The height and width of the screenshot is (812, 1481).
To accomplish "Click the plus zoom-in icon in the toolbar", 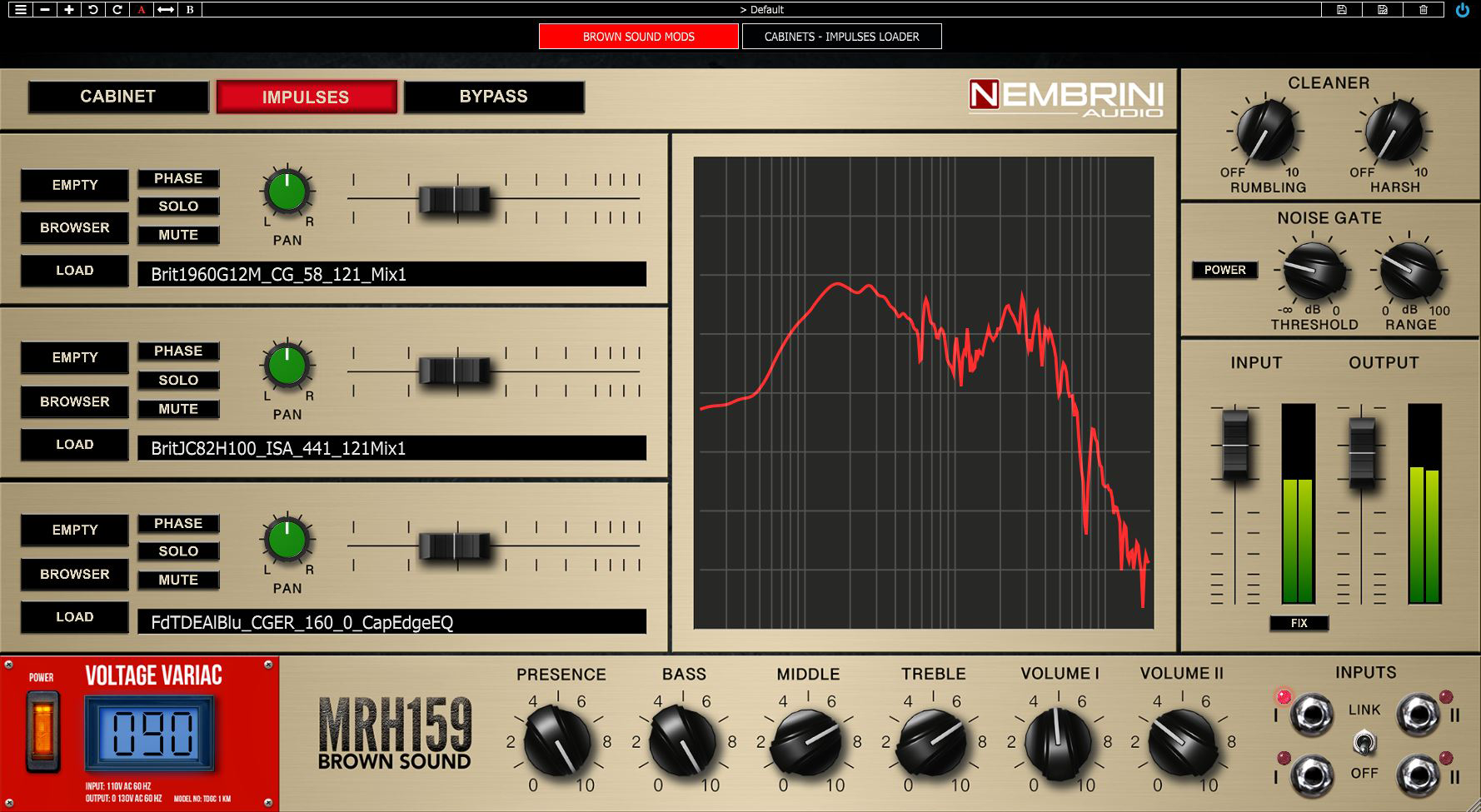I will [69, 9].
